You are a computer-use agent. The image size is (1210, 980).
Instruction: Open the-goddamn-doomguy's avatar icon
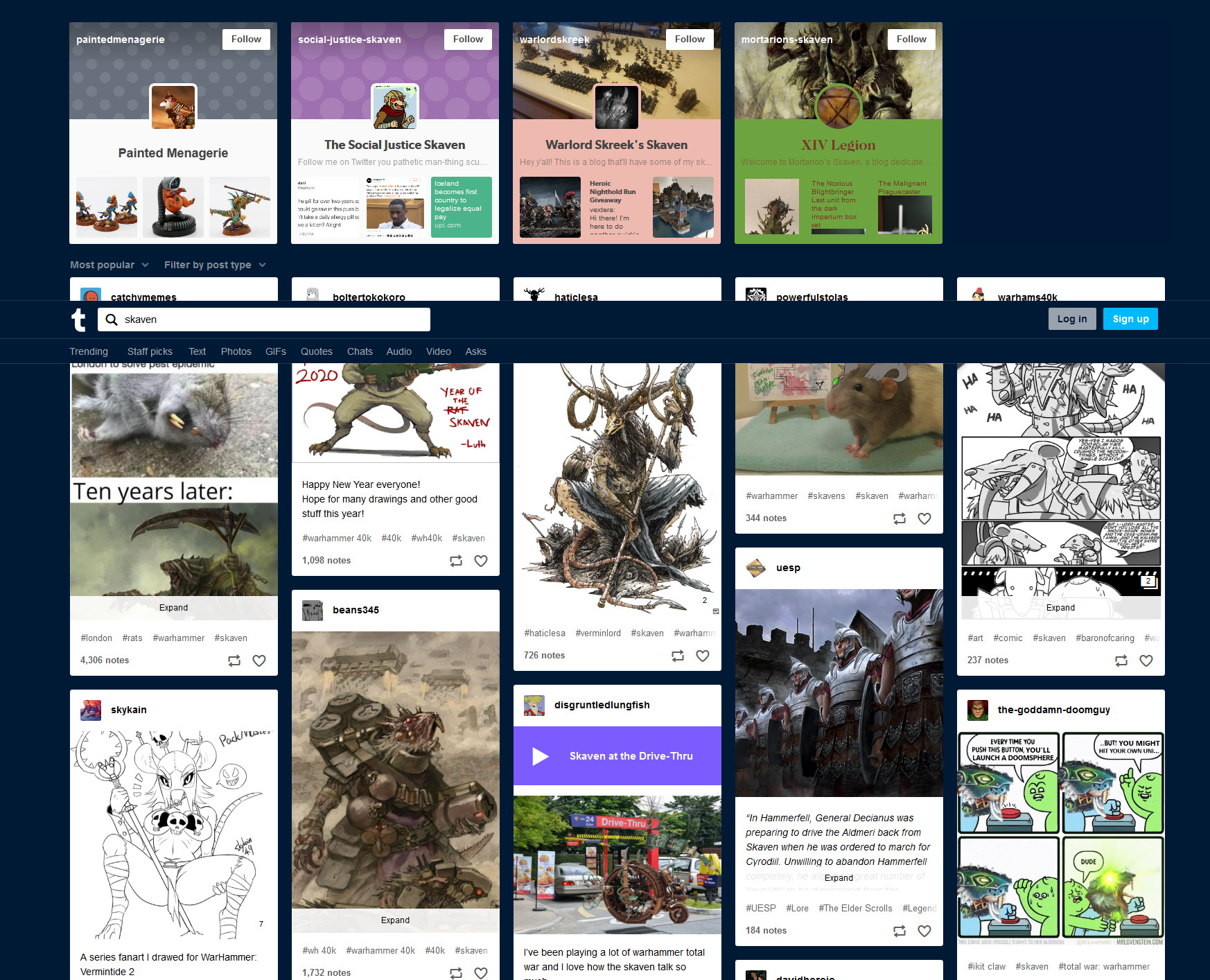coord(978,710)
